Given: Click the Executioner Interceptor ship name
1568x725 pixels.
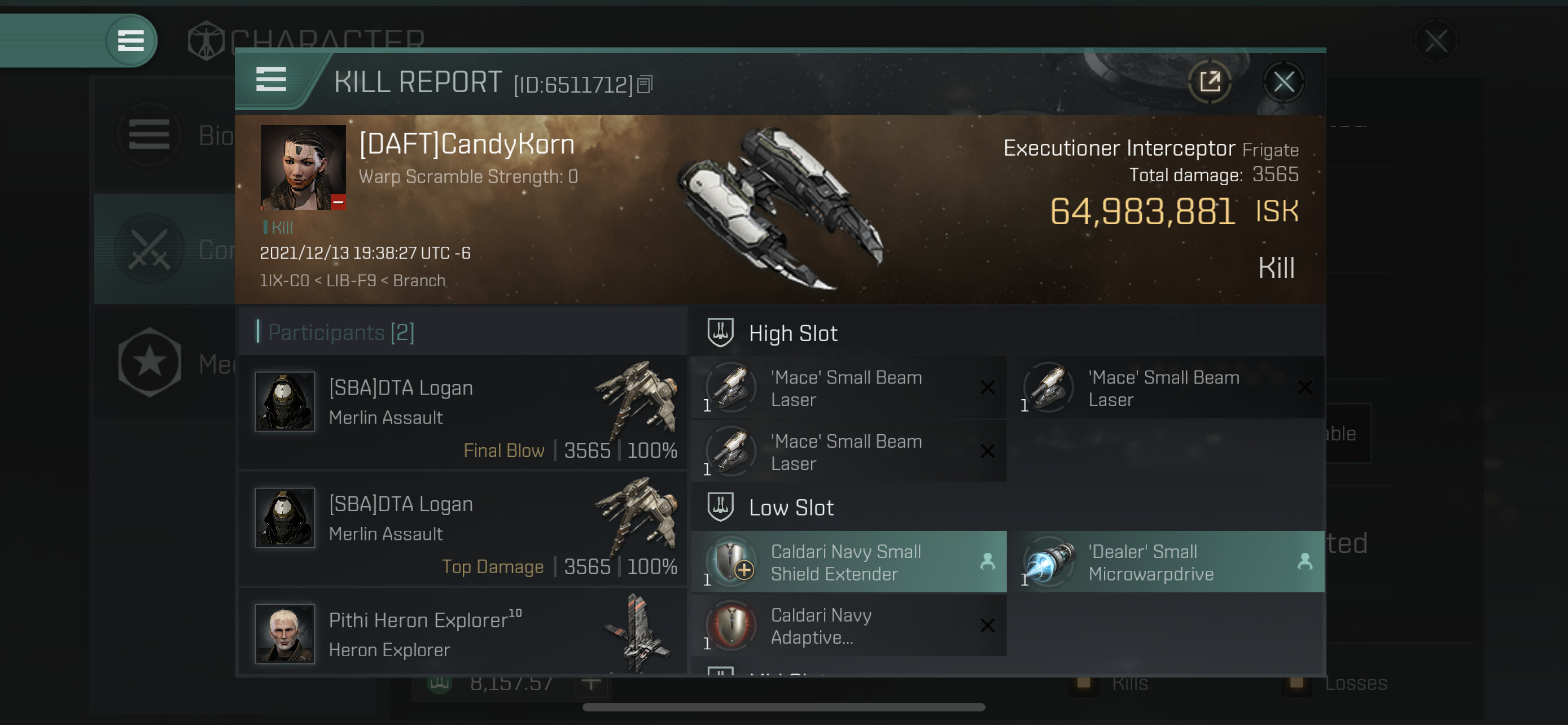Looking at the screenshot, I should [1119, 148].
